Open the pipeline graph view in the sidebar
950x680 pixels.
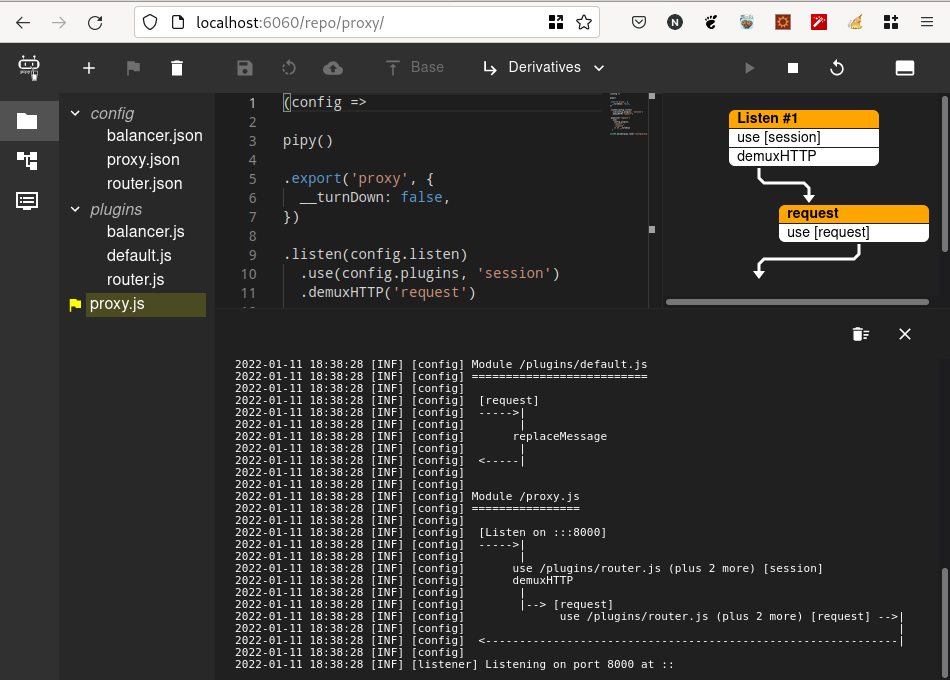click(x=26, y=161)
